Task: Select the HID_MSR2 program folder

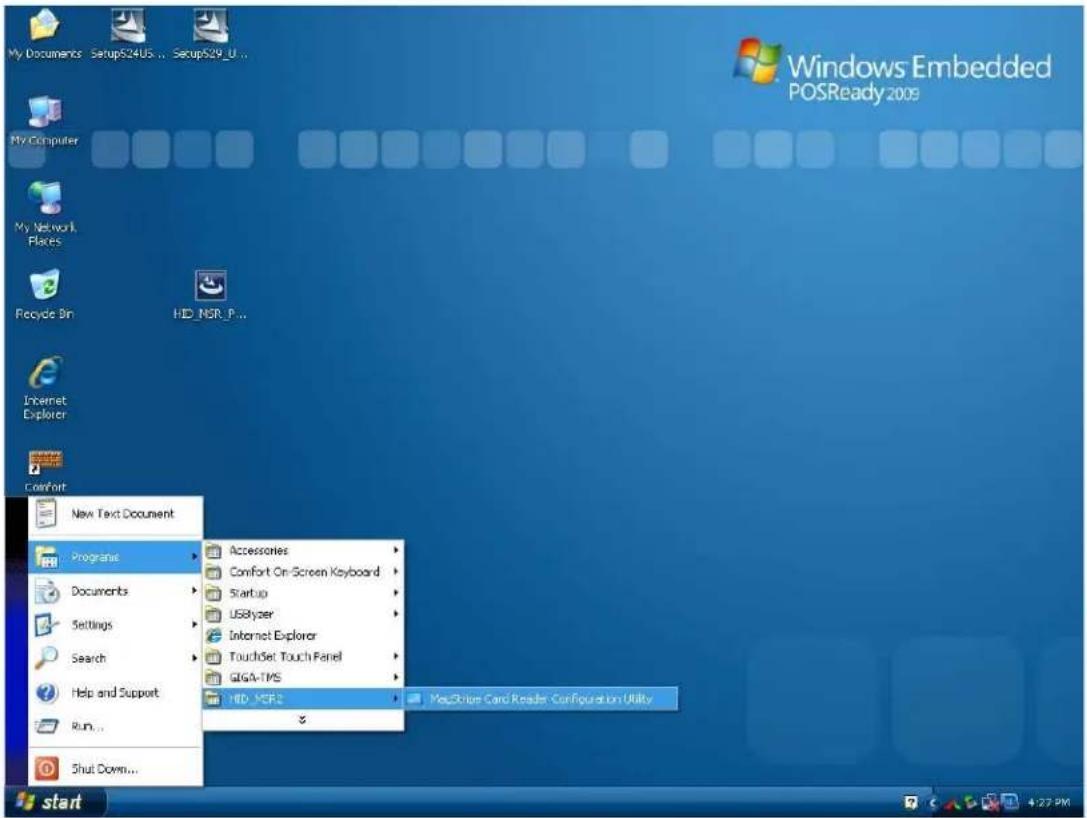Action: tap(303, 699)
